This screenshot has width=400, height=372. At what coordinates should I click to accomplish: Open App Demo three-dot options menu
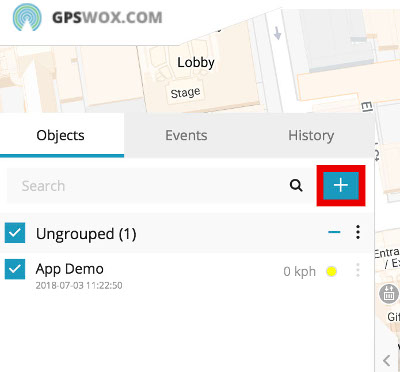point(358,270)
